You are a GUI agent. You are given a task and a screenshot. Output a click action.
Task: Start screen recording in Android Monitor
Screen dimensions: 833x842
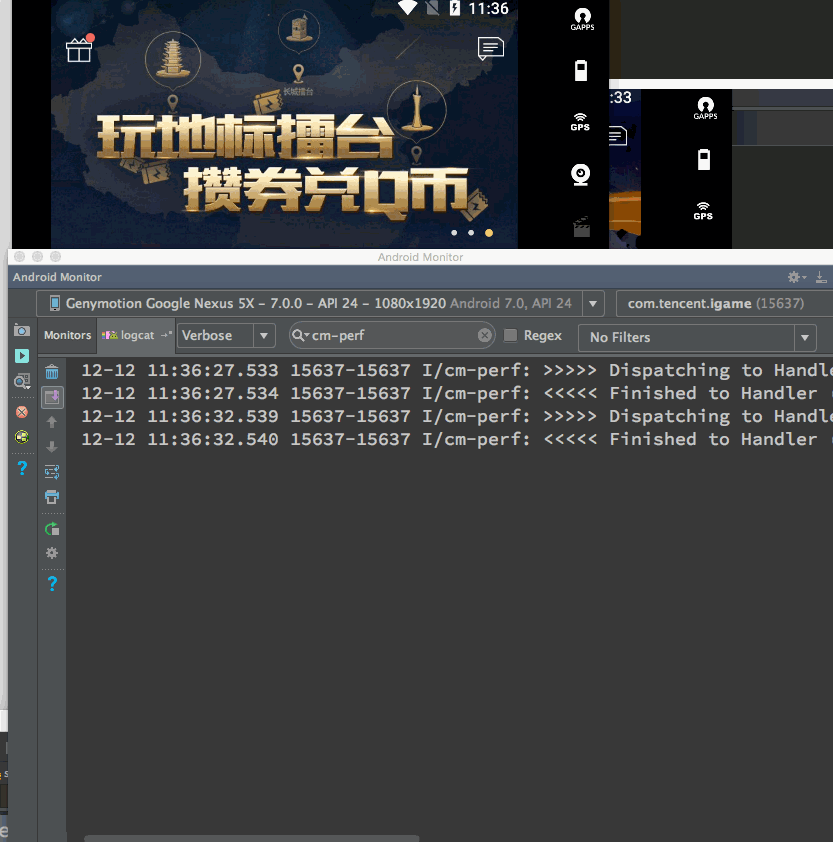coord(22,355)
